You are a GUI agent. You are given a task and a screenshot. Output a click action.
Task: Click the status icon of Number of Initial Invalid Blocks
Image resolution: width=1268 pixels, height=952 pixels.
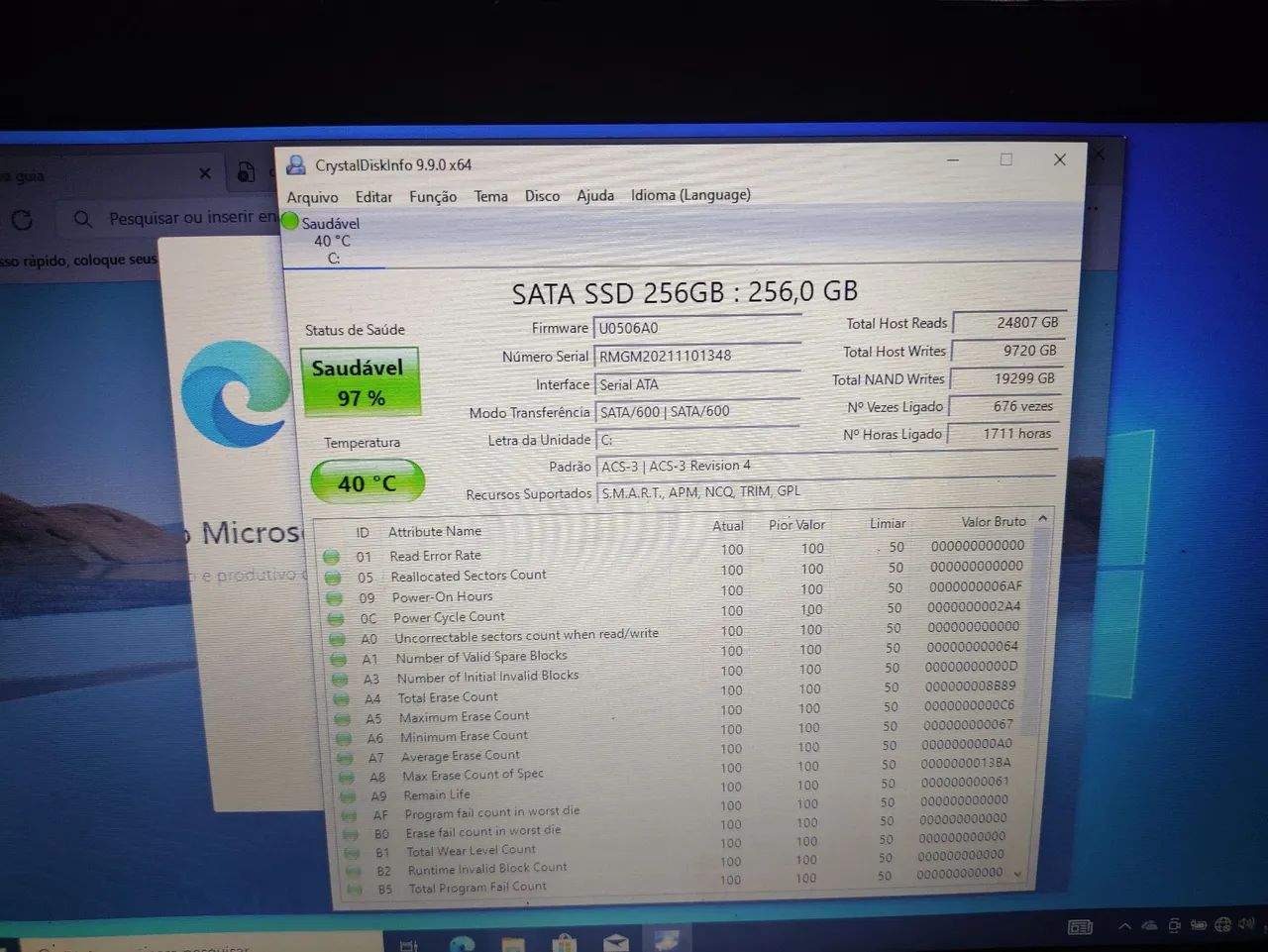(x=340, y=680)
